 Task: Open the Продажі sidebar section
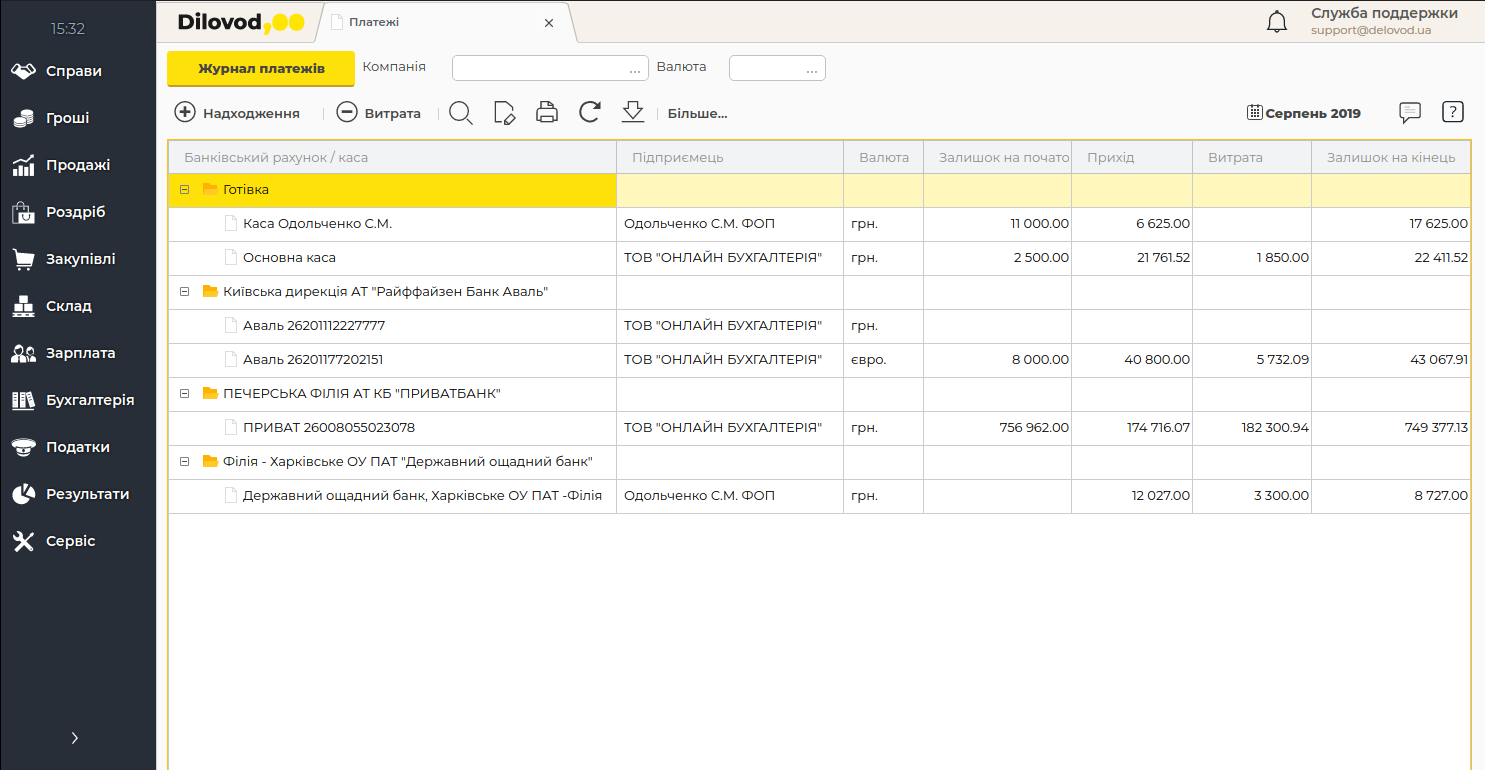(78, 165)
